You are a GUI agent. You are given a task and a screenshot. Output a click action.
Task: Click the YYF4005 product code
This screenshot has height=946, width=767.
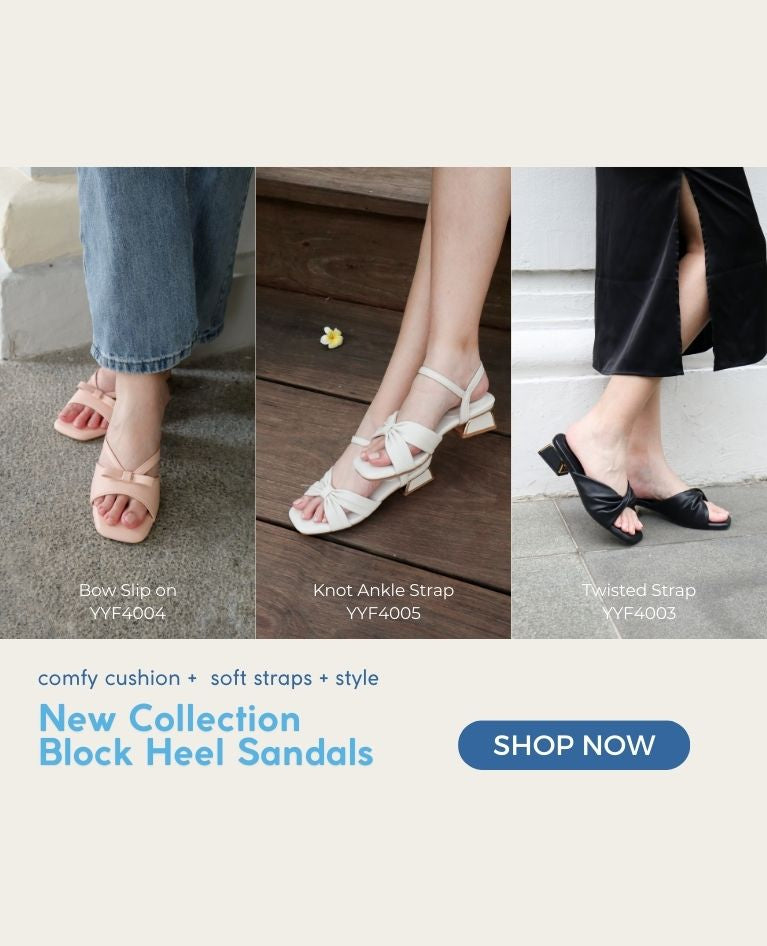383,613
